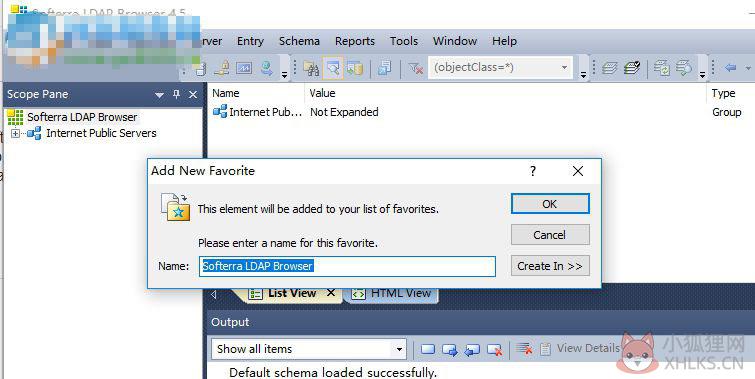Open the directory search binoculars tool
This screenshot has height=379, width=755.
pyautogui.click(x=311, y=68)
